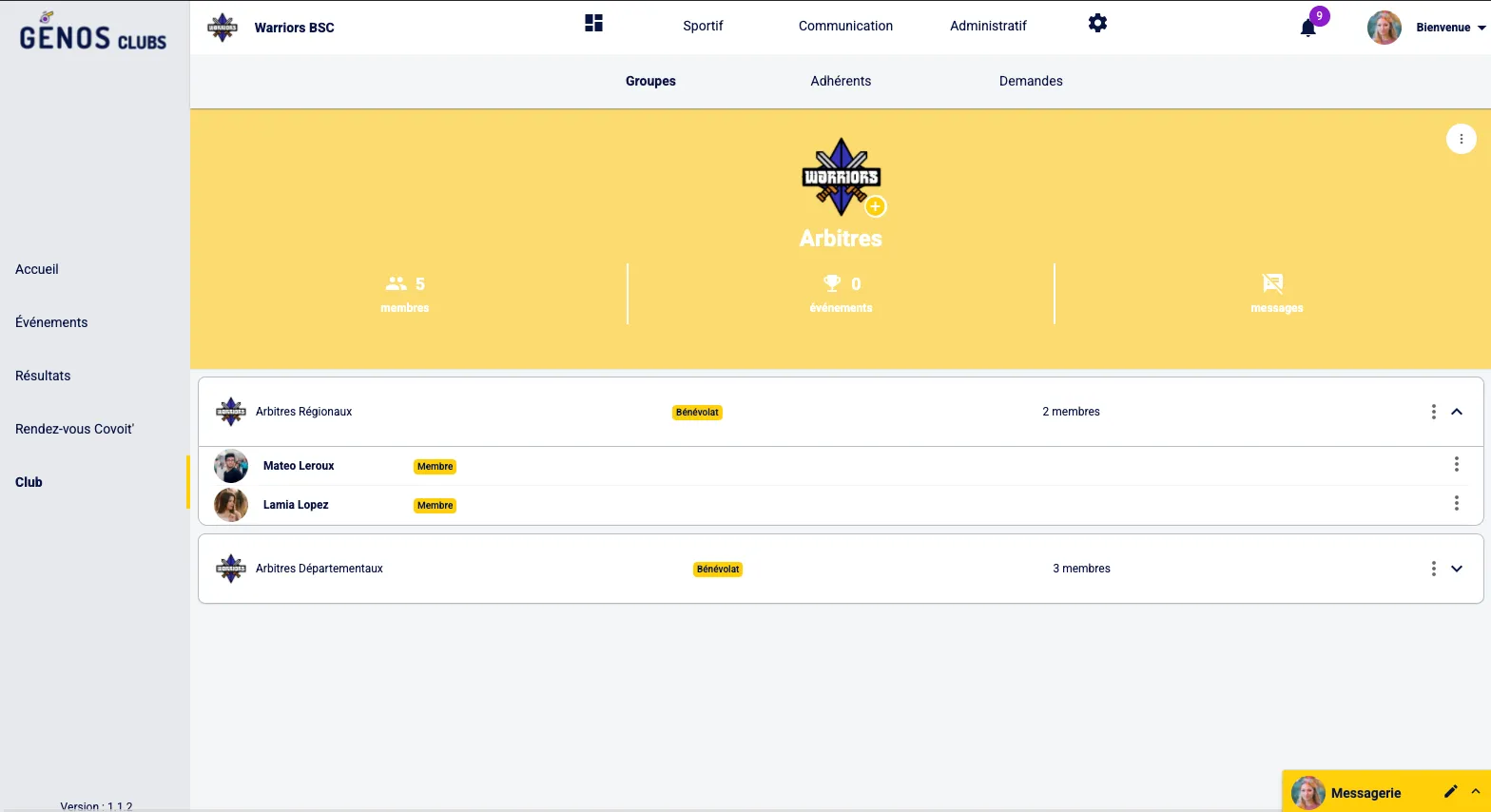The width and height of the screenshot is (1491, 812).
Task: Expand the Messagerie chat panel
Action: (1476, 791)
